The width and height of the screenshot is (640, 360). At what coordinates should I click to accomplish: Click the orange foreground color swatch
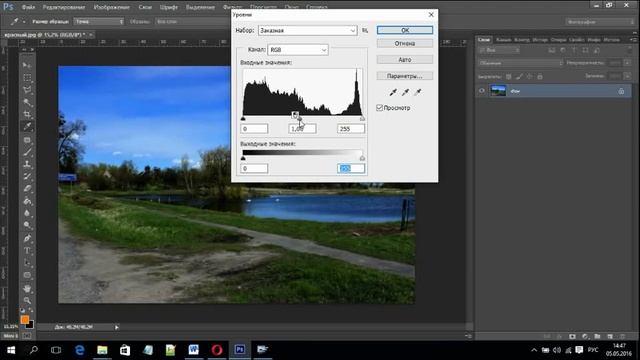point(25,320)
